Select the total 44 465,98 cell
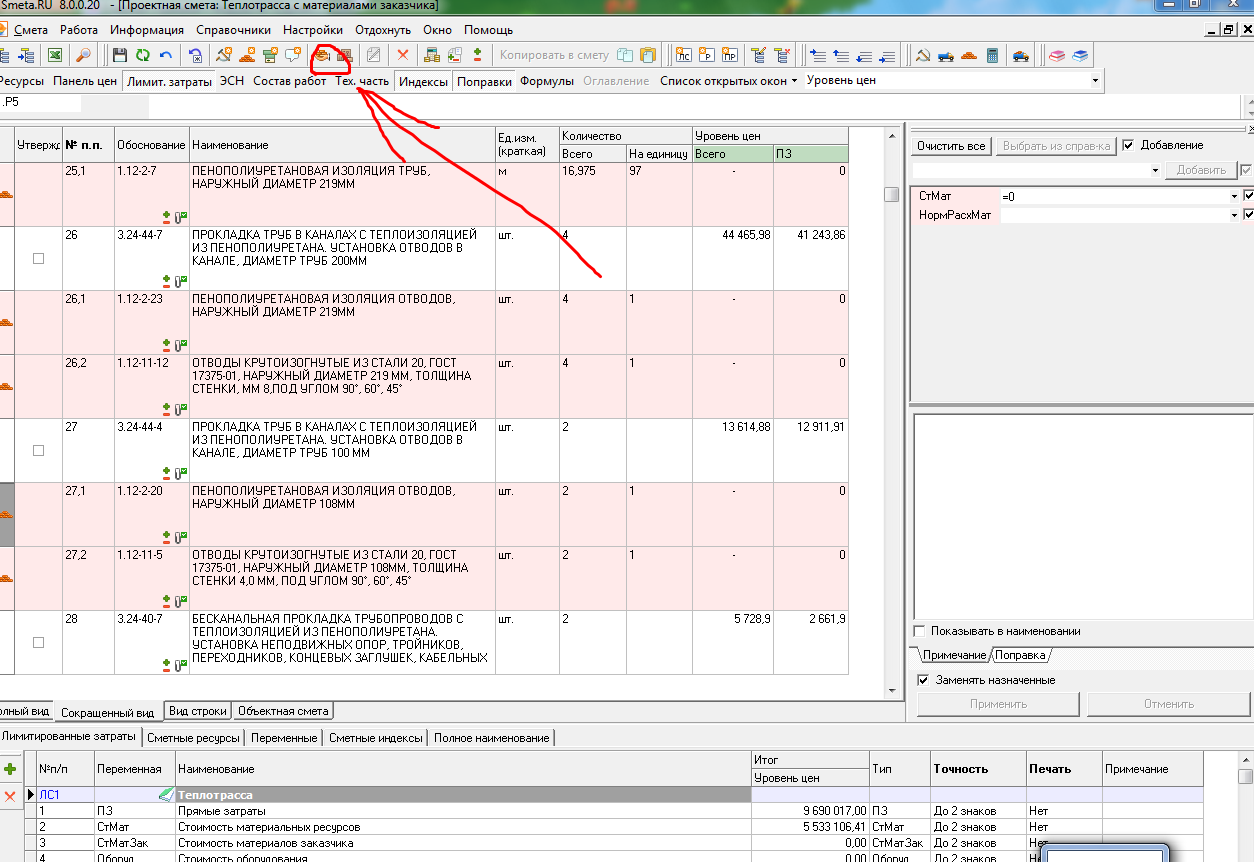 point(732,258)
